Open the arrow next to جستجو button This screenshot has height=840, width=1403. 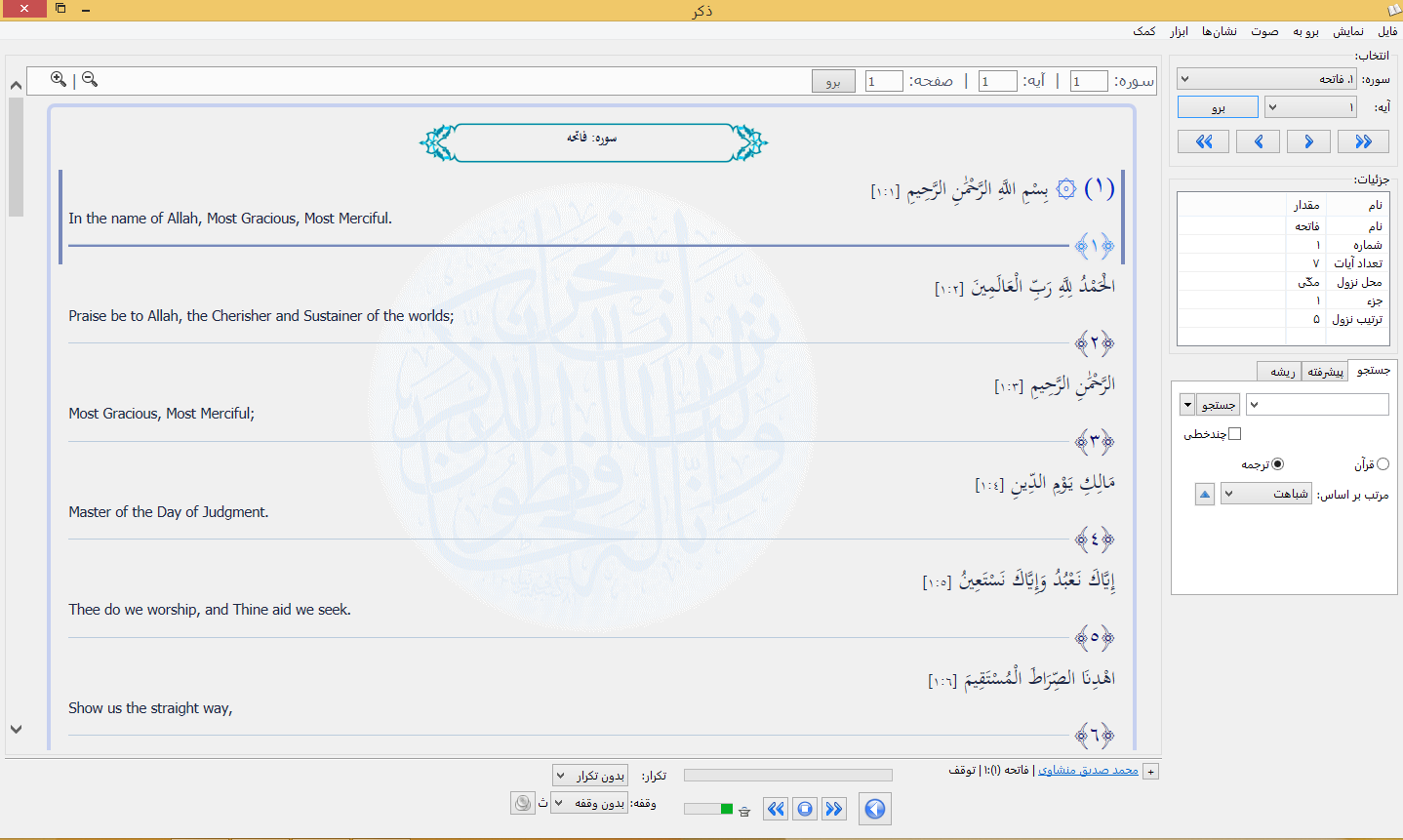pos(1187,404)
